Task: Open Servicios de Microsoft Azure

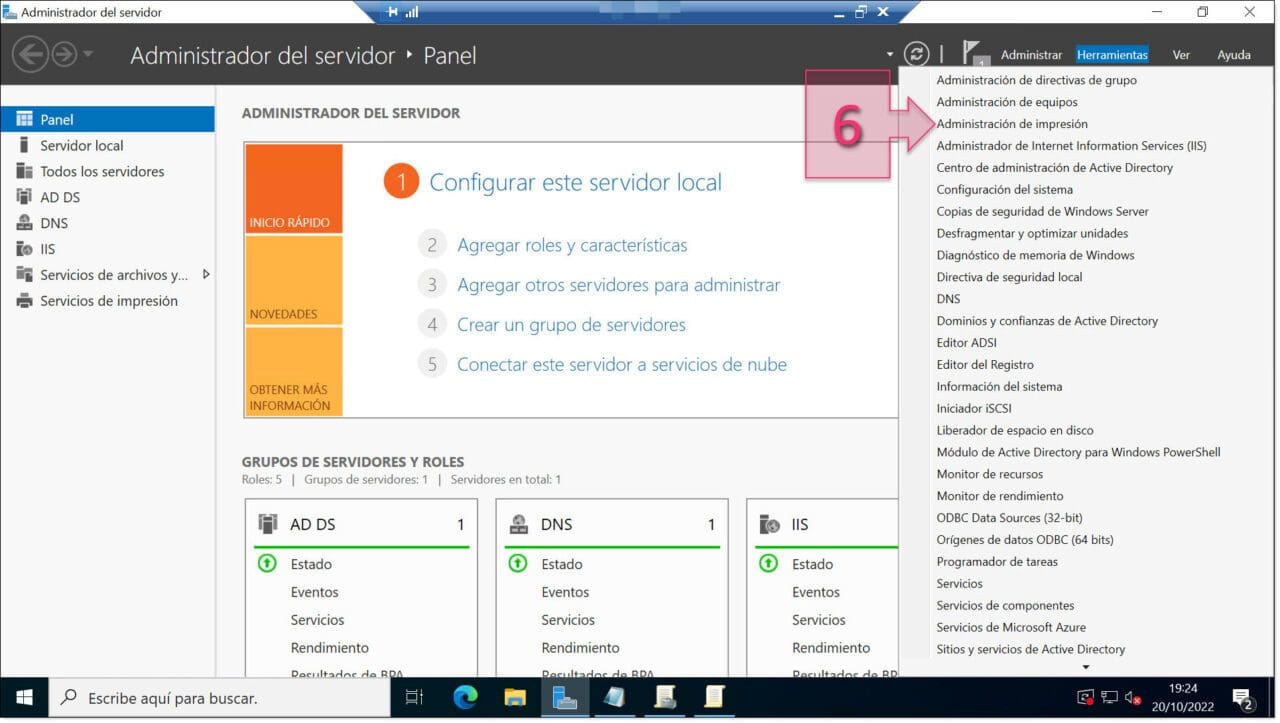Action: click(1010, 628)
